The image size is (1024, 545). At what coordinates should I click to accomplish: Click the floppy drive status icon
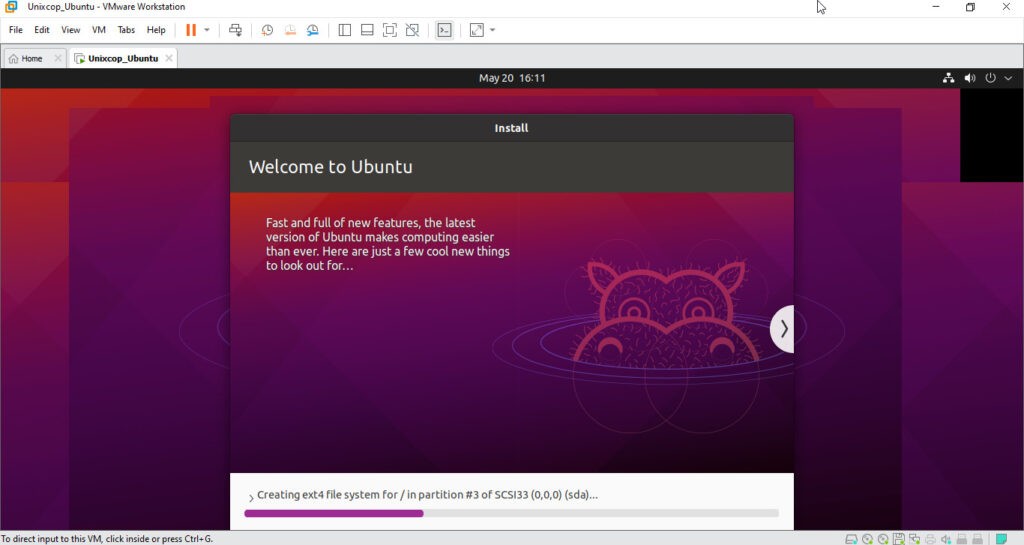(x=899, y=539)
